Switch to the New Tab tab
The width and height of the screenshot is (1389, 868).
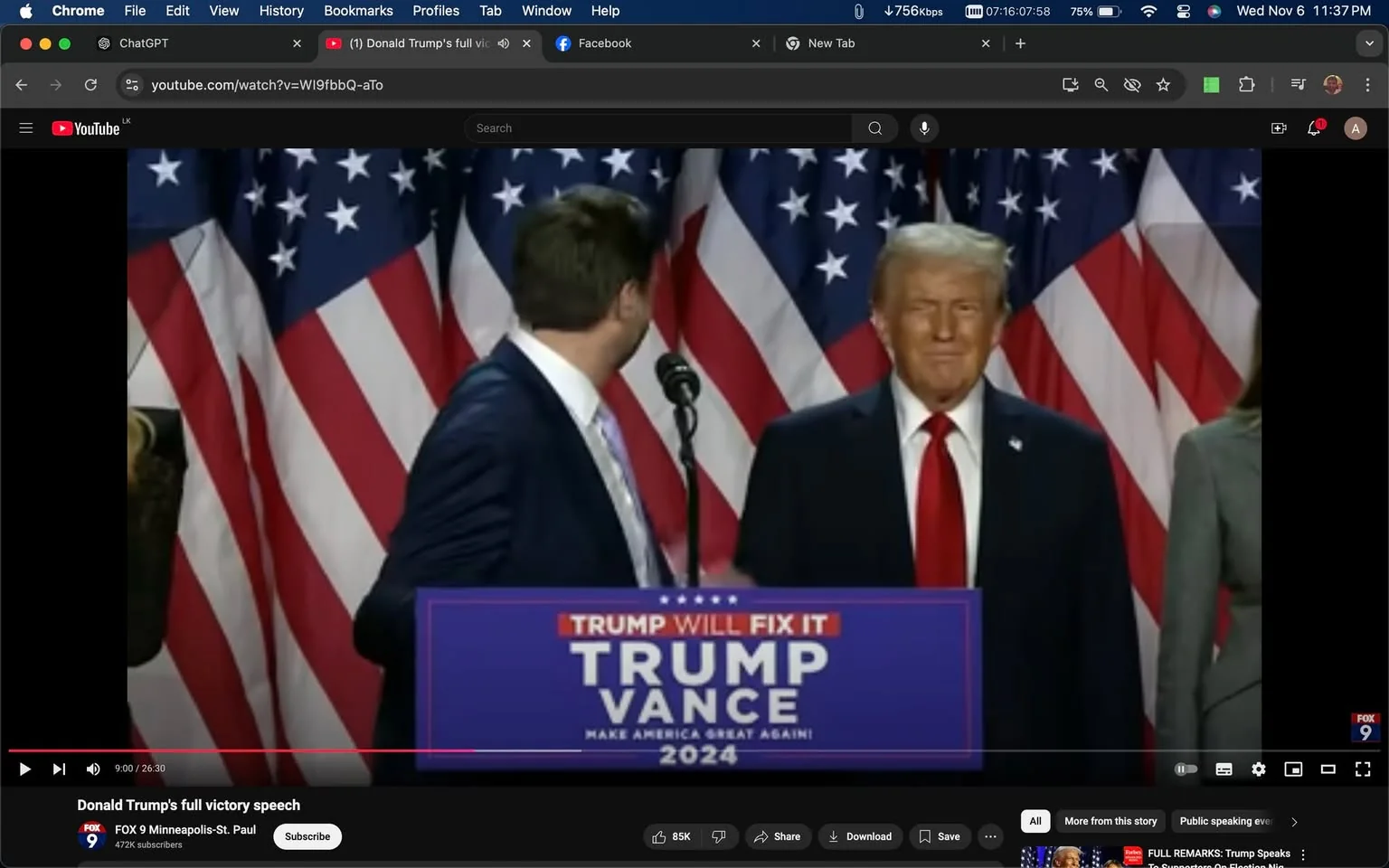[x=888, y=43]
